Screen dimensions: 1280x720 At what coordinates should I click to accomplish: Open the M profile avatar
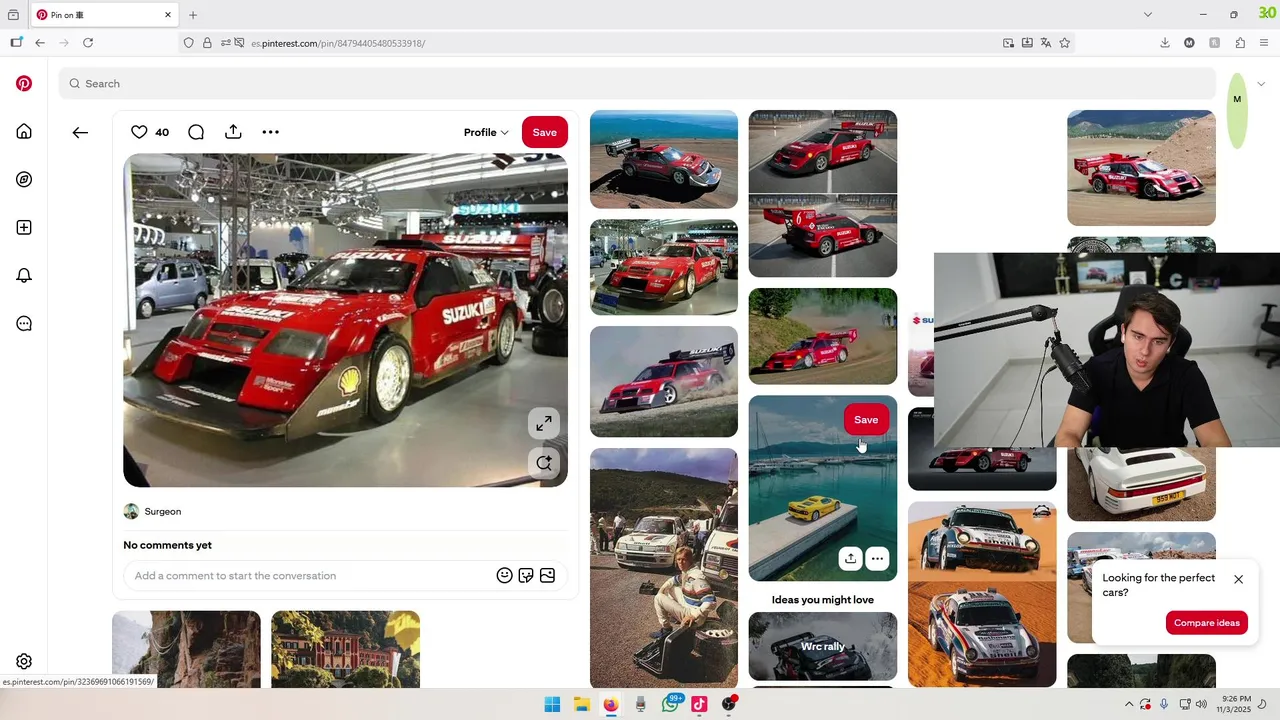[1237, 99]
